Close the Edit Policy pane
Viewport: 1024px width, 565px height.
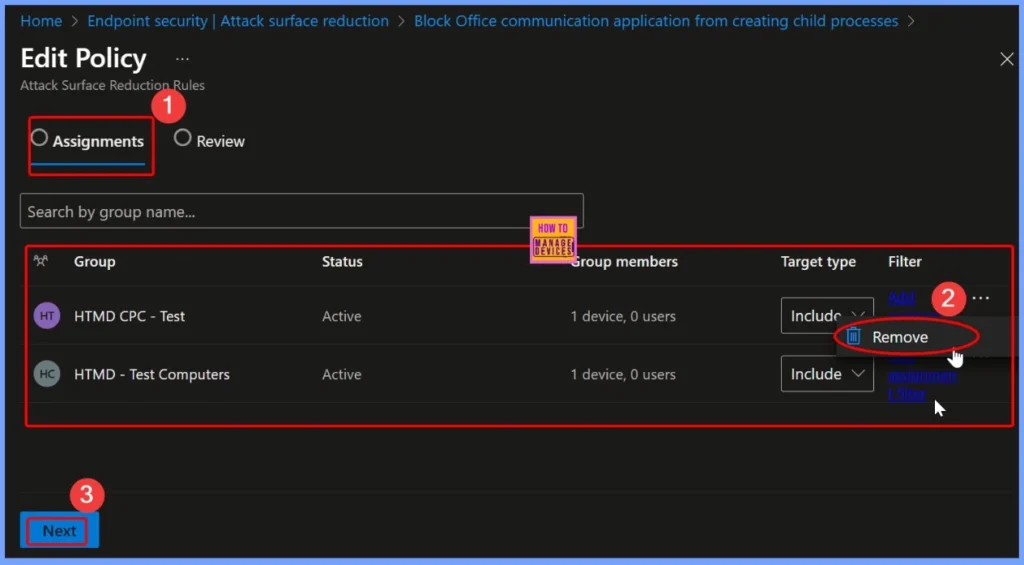[x=1006, y=59]
